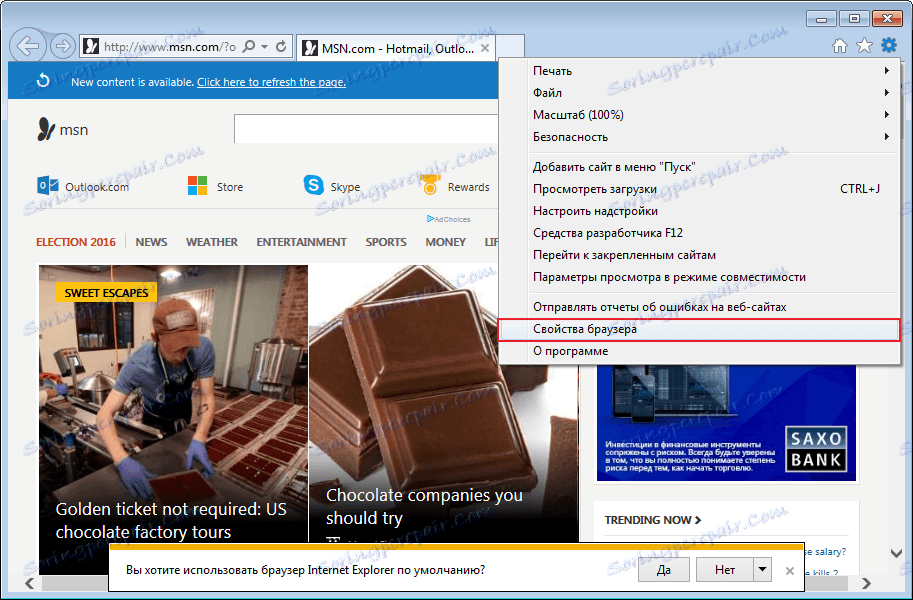Image resolution: width=913 pixels, height=600 pixels.
Task: Click the Saxo Bank advertisement
Action: 726,423
